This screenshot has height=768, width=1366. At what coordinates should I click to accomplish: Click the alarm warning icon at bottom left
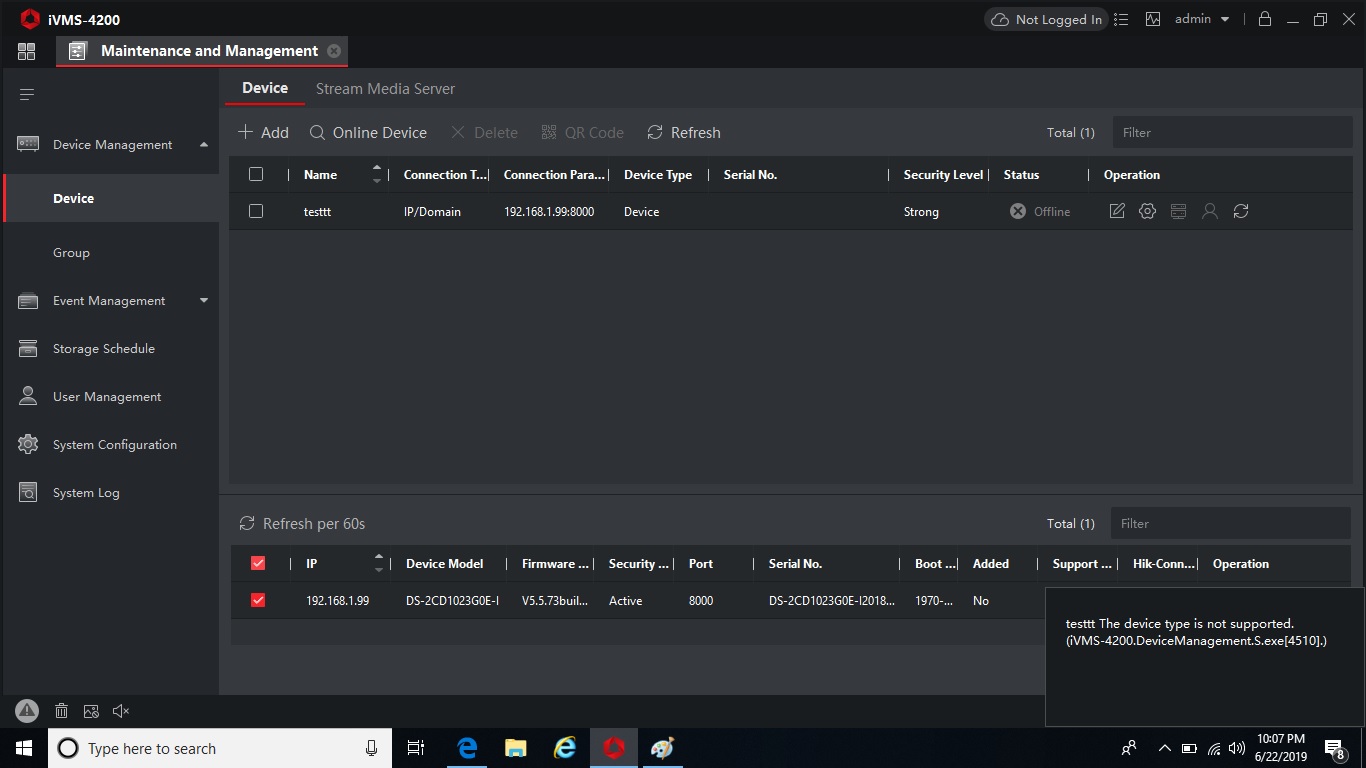[x=27, y=711]
